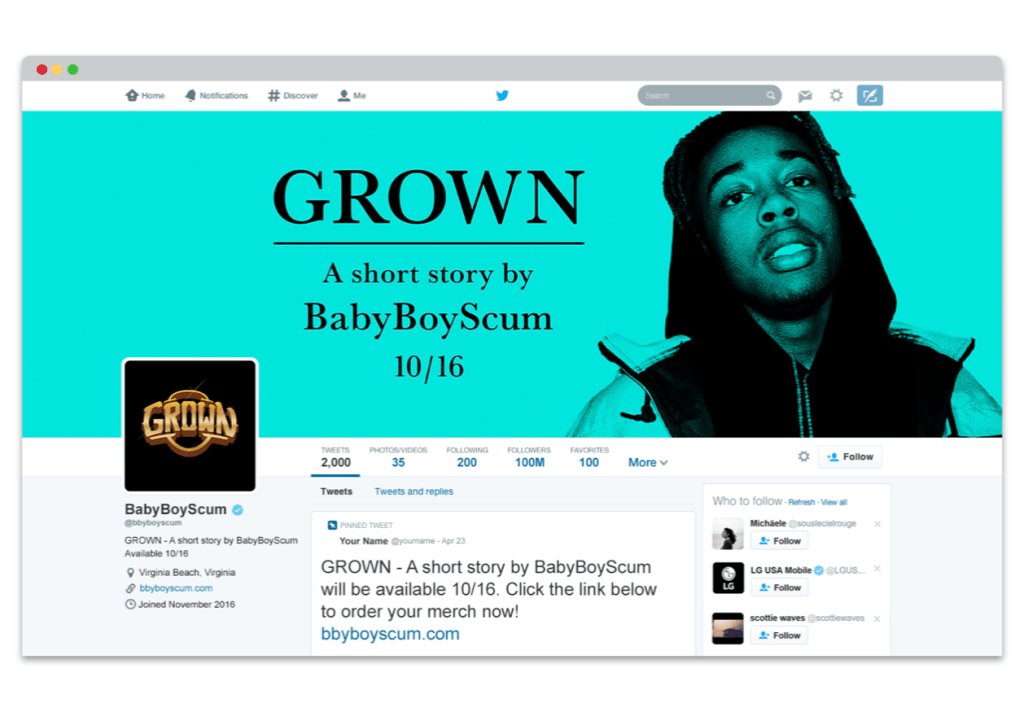Switch to Tweets and replies tab

413,492
